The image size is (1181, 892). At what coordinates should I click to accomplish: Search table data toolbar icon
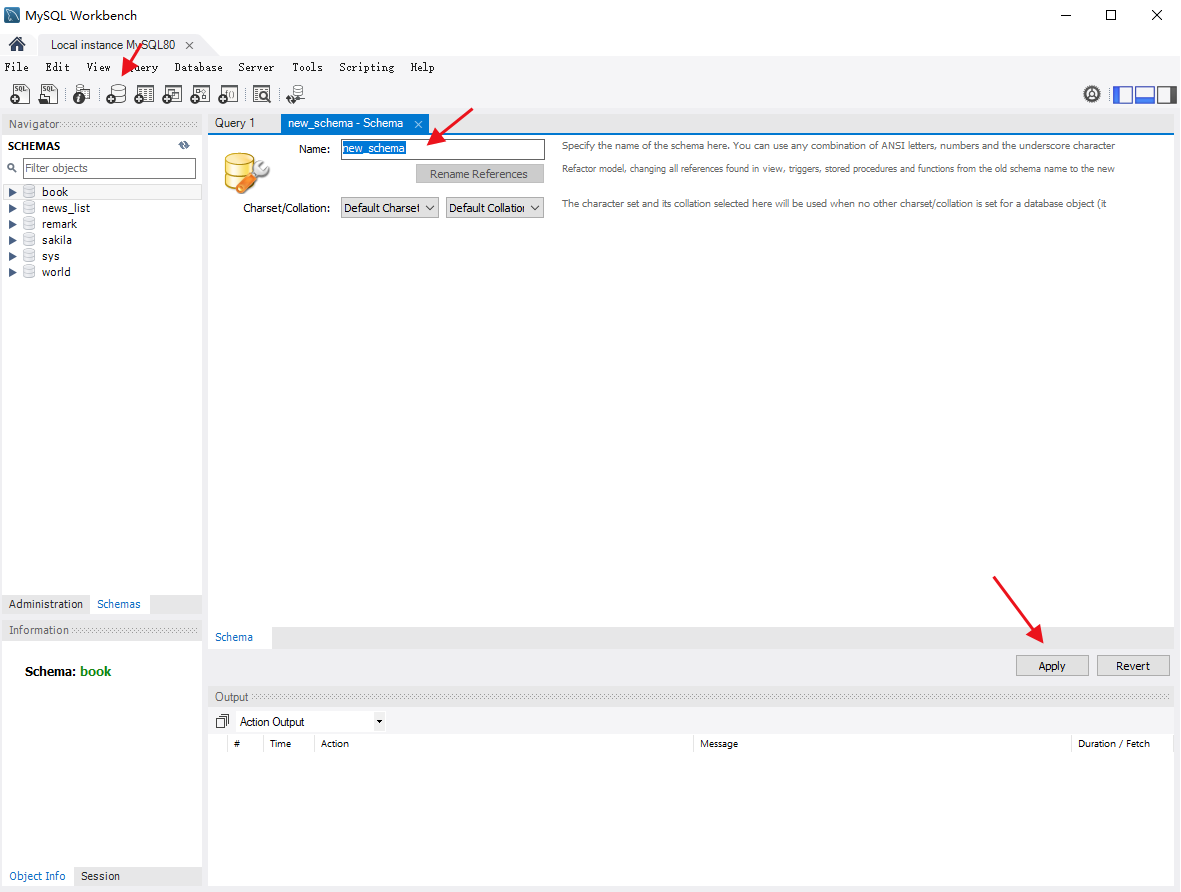261,94
